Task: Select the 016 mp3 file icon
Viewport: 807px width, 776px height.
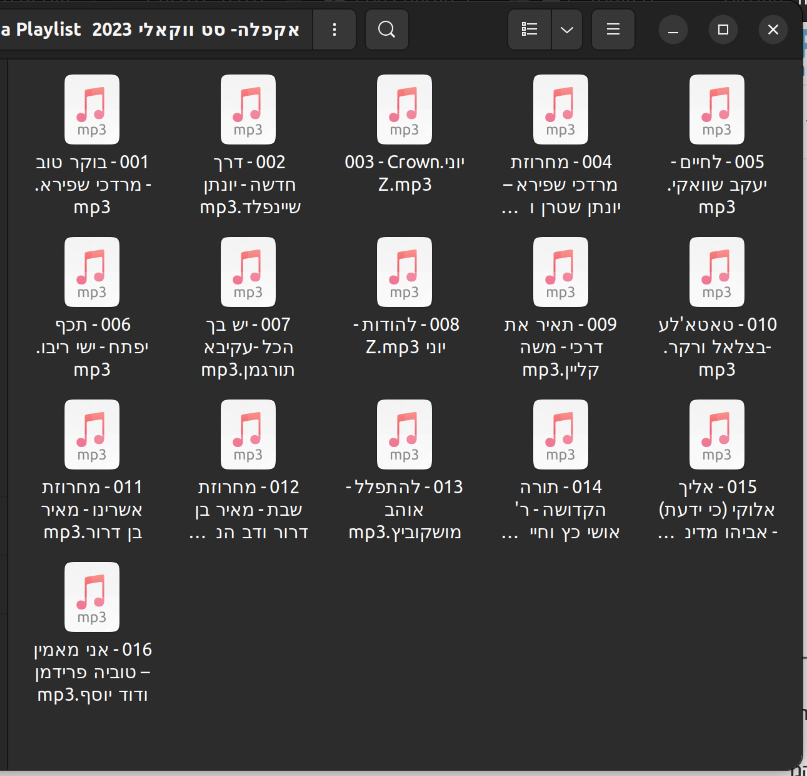Action: [x=92, y=596]
